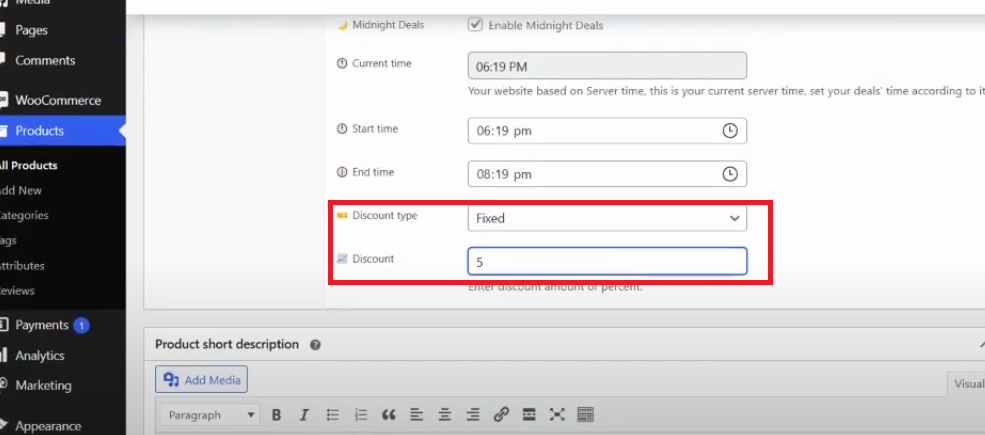985x435 pixels.
Task: Disable the Enable Midnight Deals checkbox
Action: point(475,25)
